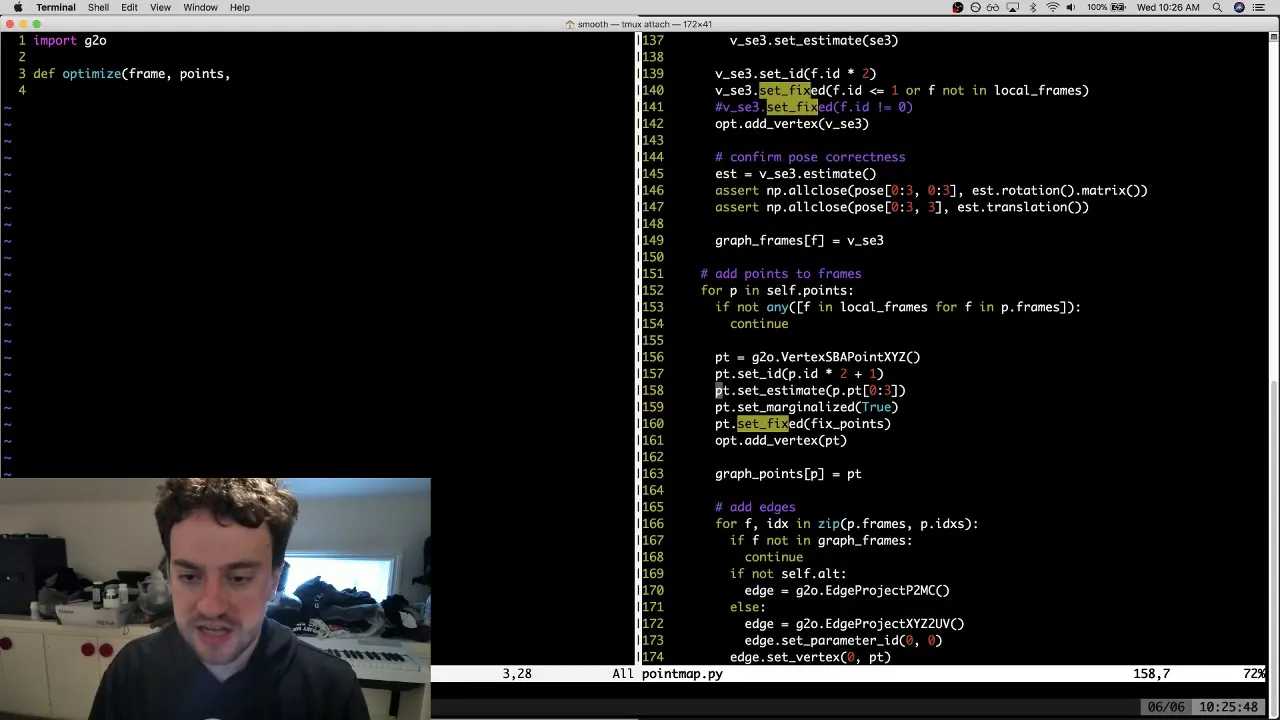Click 'g2o.EdgeProjectXYZ2UV()' on line 172
Screen dimensions: 1280x720
[x=880, y=624]
